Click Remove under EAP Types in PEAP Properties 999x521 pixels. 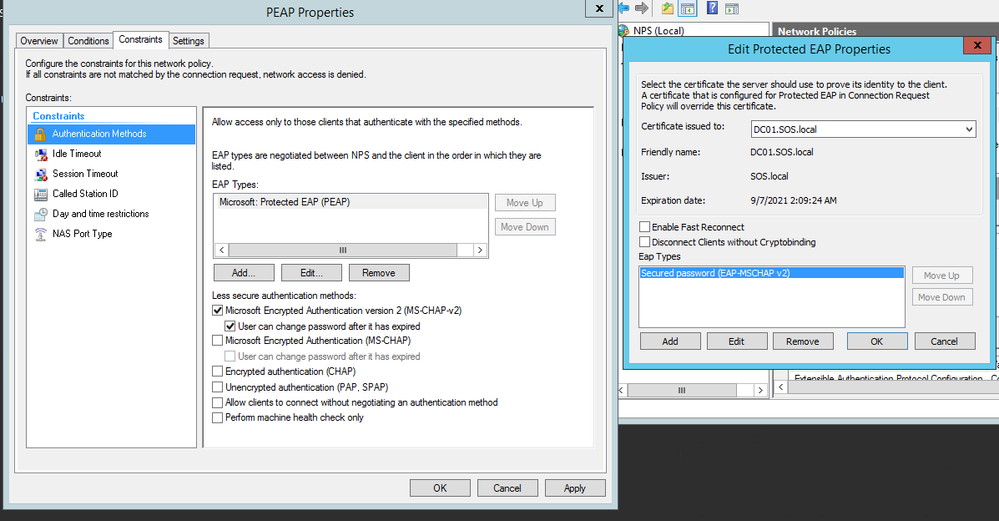(379, 273)
